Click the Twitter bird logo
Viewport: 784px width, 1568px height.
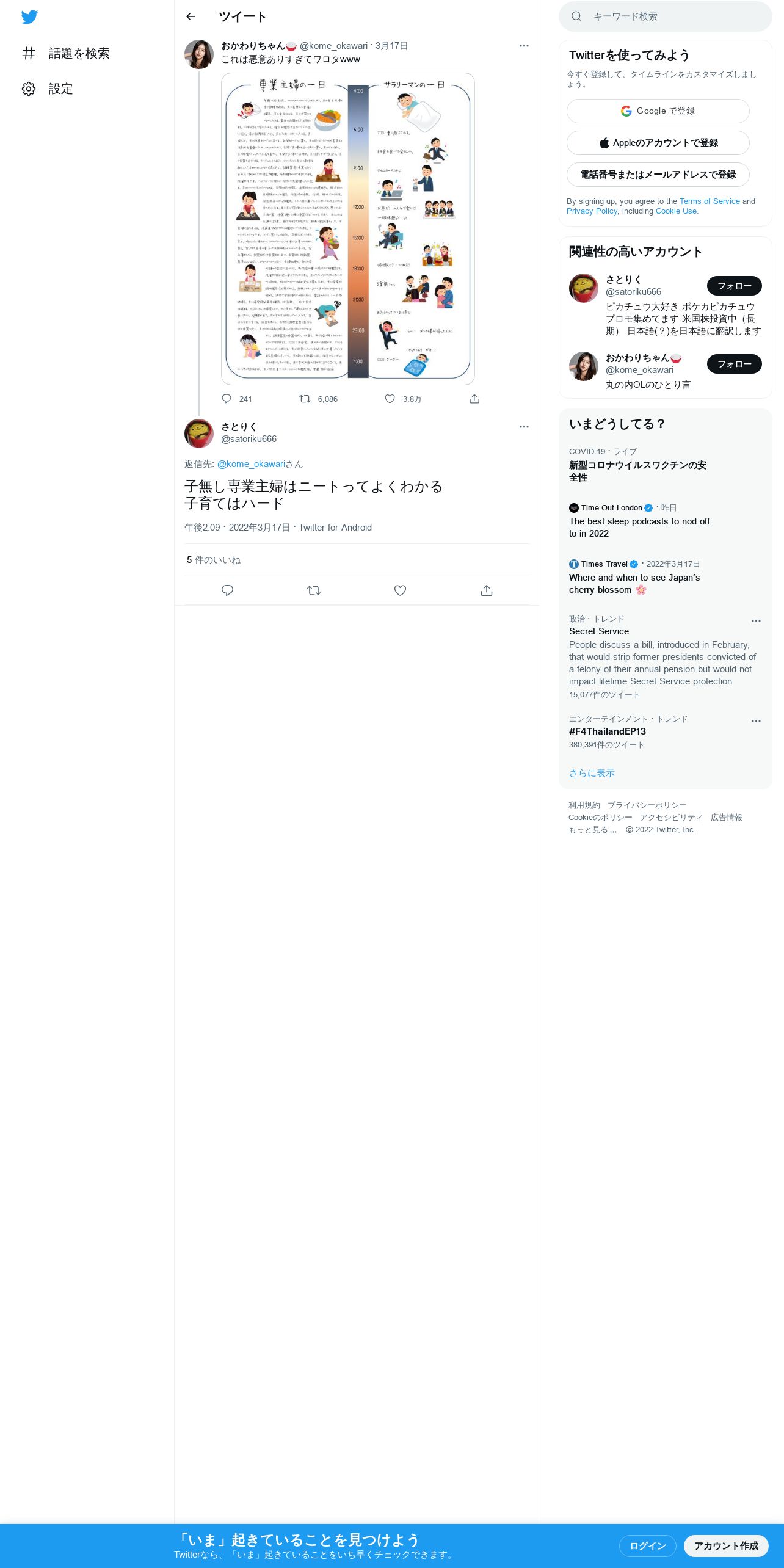point(29,17)
